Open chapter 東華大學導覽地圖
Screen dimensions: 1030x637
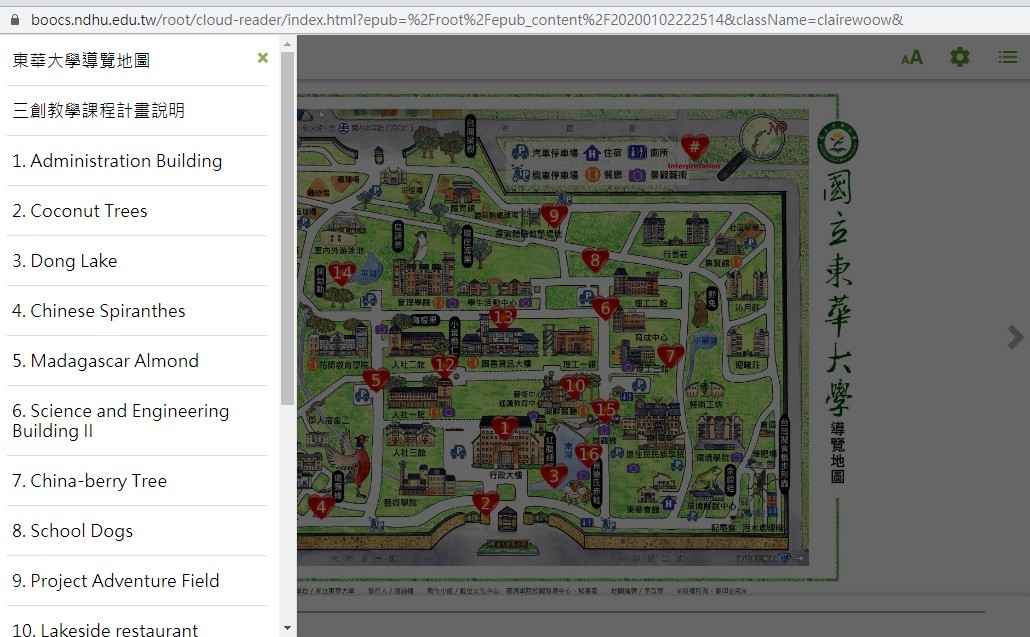[81, 60]
